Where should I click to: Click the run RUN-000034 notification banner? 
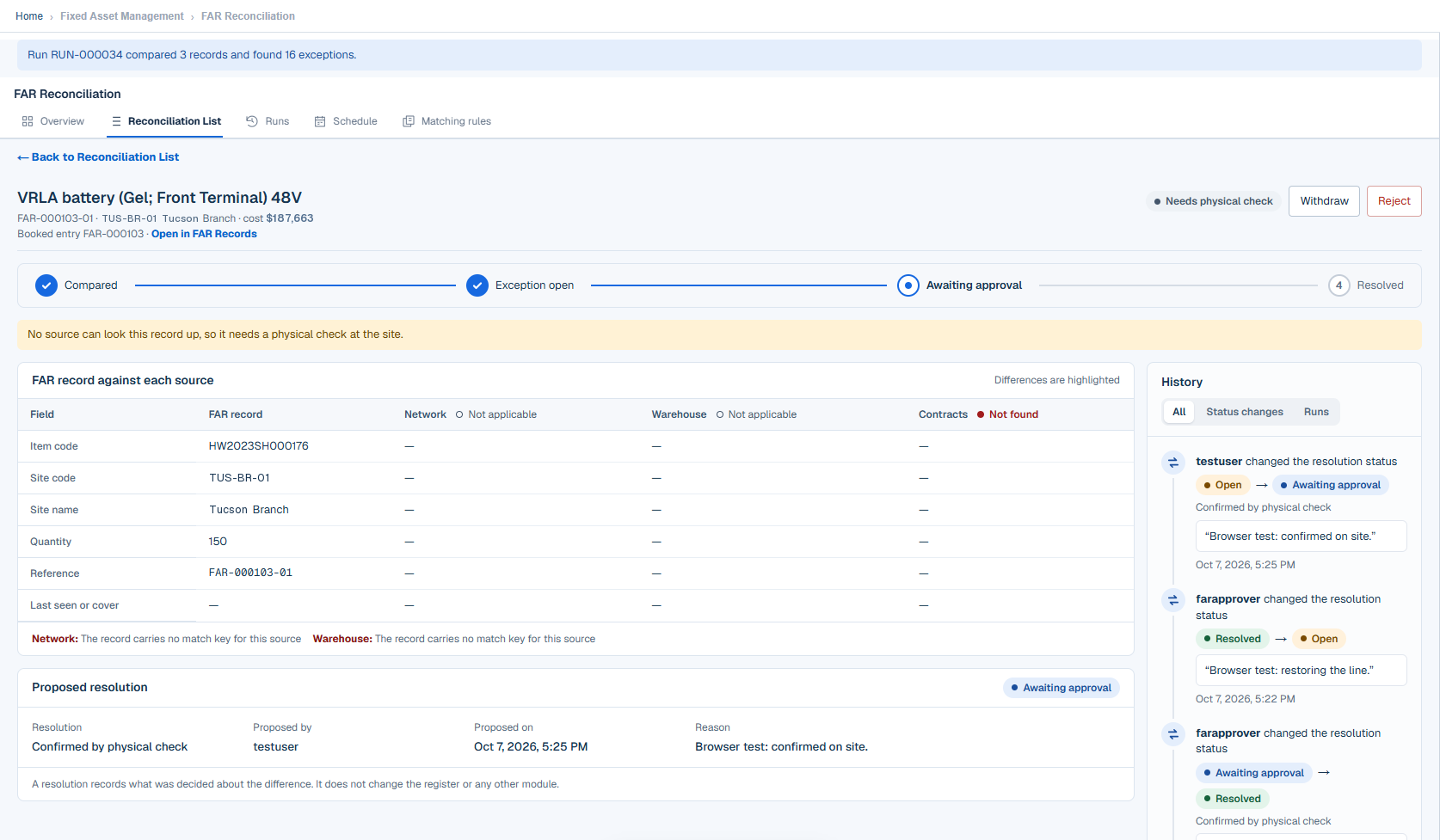pyautogui.click(x=719, y=55)
